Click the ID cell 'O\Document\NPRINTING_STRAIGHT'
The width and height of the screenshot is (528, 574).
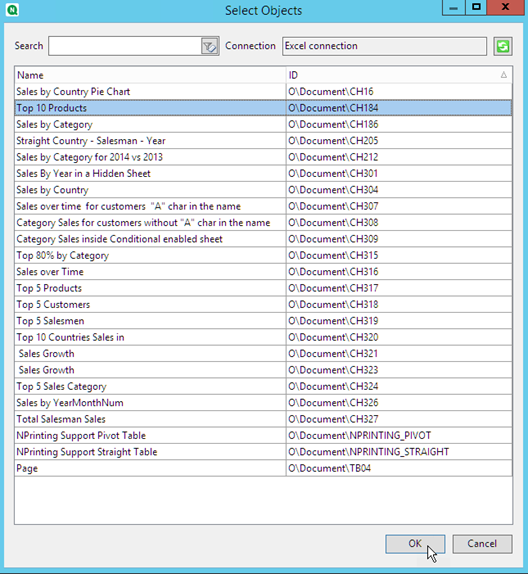point(399,452)
